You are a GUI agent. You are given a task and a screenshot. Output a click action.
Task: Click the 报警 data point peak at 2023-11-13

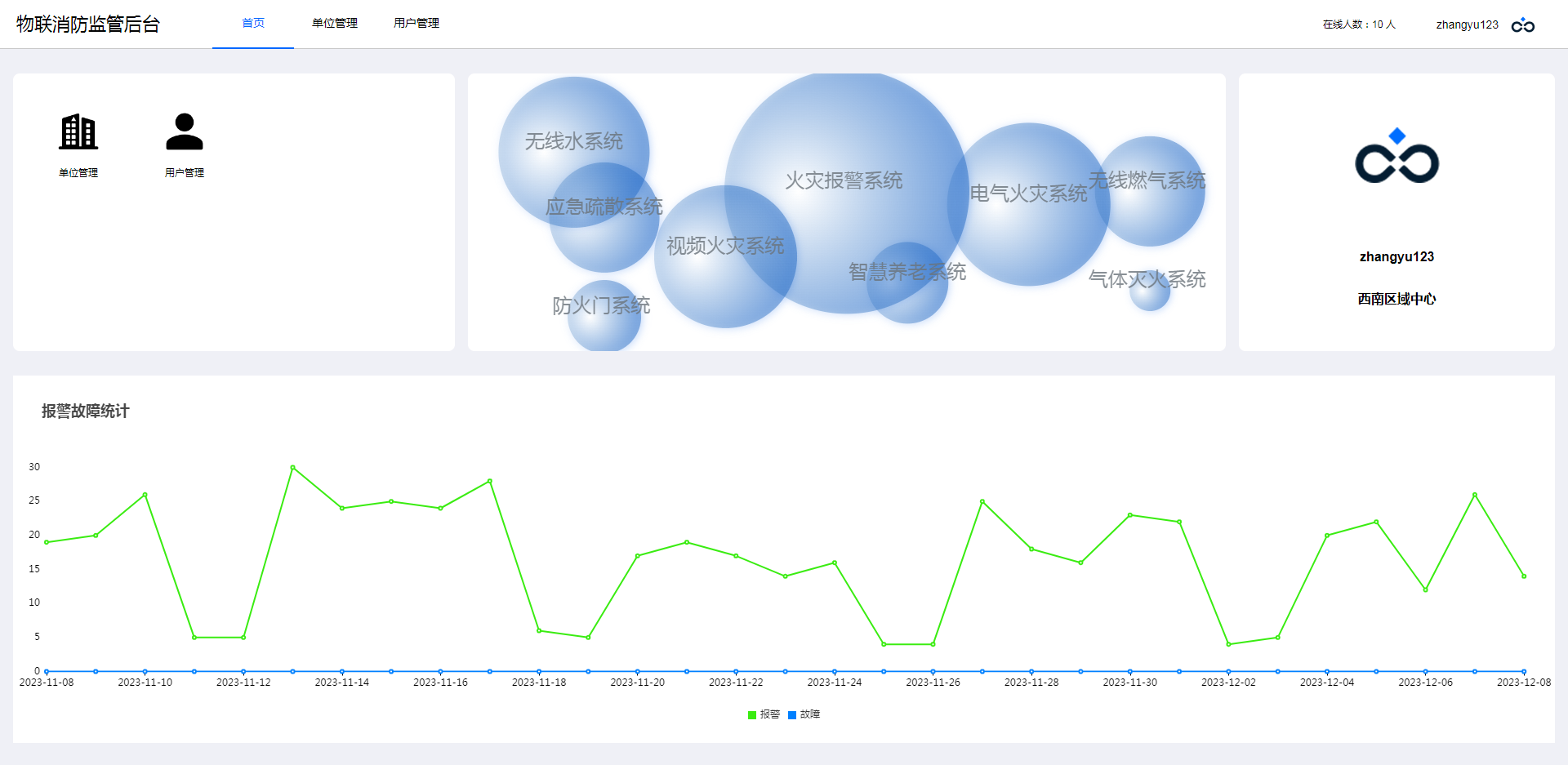(x=292, y=468)
